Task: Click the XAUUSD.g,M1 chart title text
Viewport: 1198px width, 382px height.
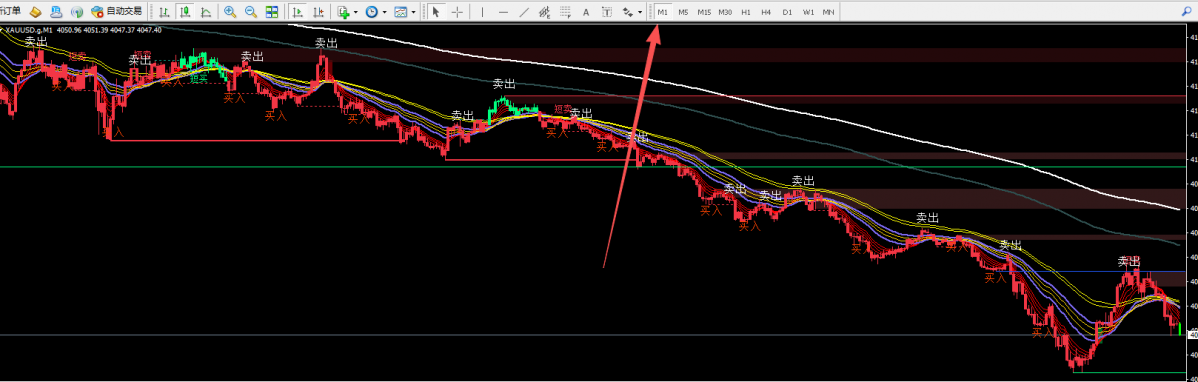Action: click(x=28, y=30)
